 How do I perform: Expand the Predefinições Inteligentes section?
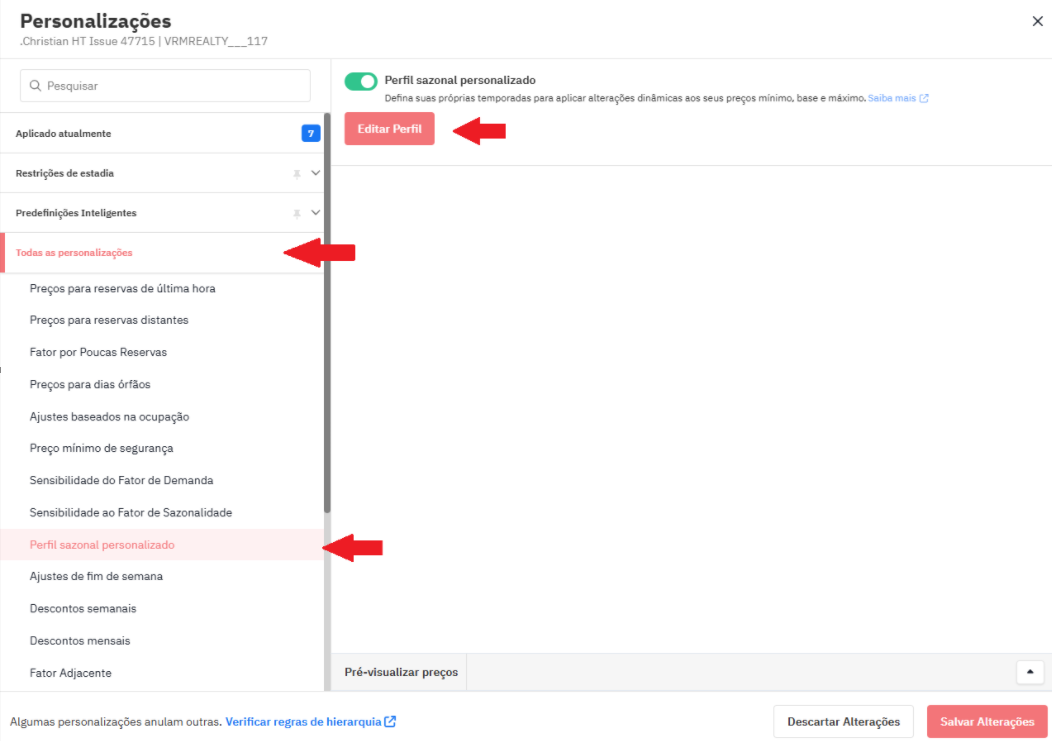coord(316,213)
